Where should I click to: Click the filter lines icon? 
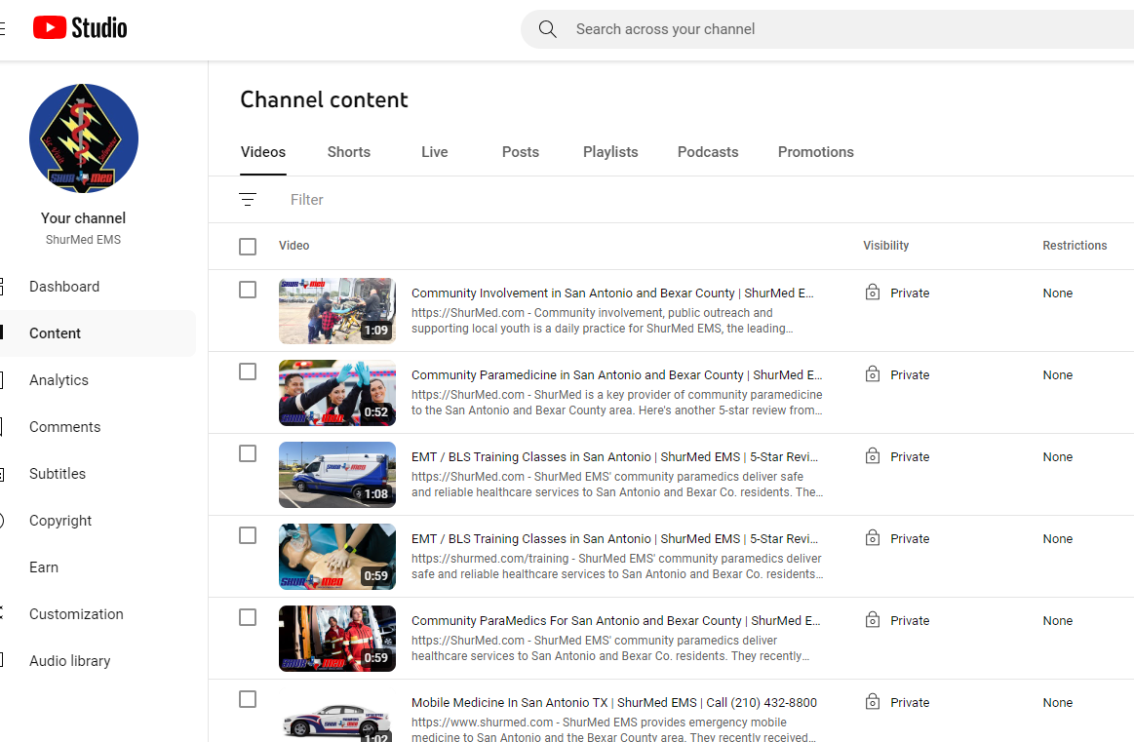click(x=248, y=200)
